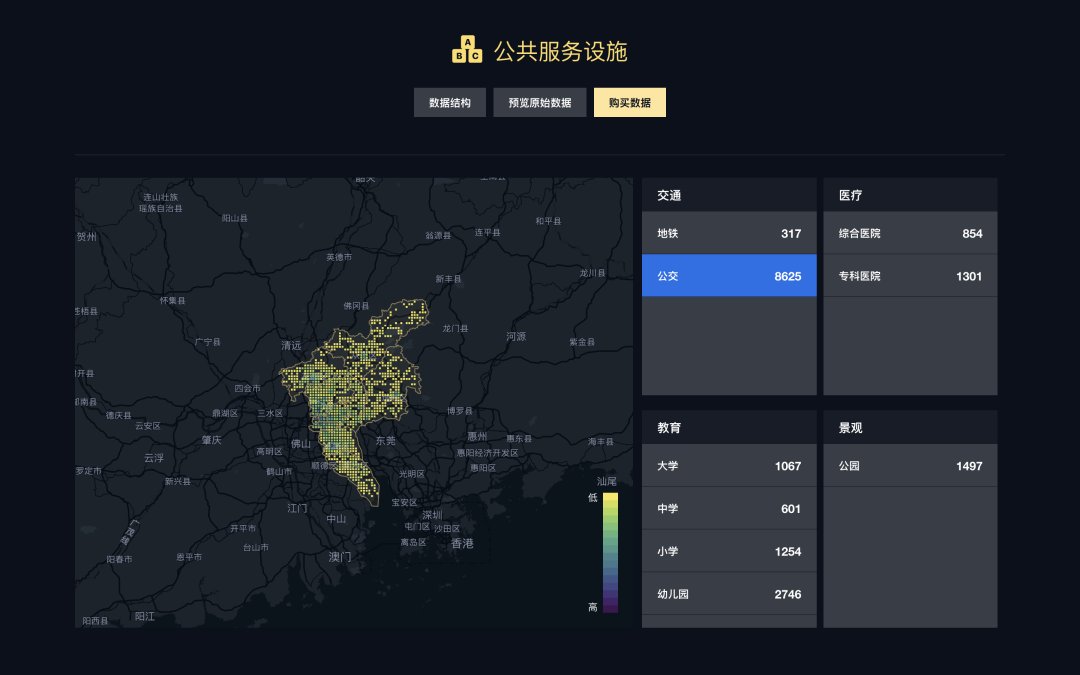Viewport: 1080px width, 675px height.
Task: Click the 怀集县 label on the map
Action: point(172,300)
